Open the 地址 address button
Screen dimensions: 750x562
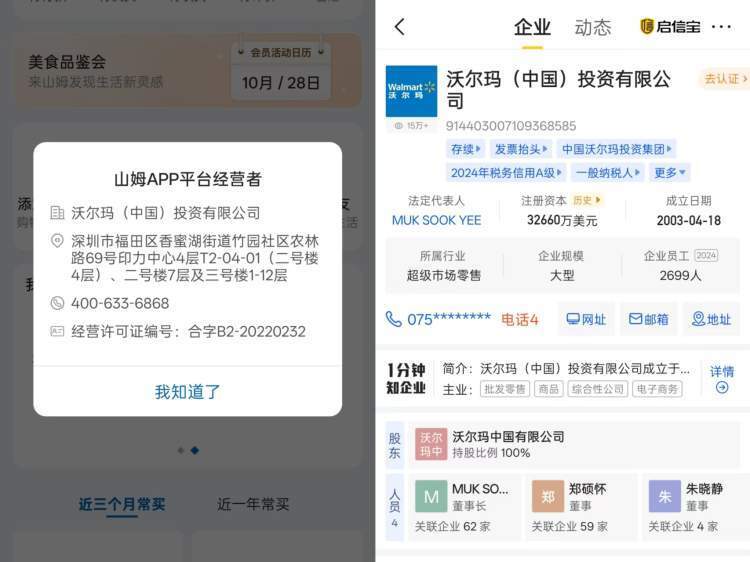pos(711,319)
